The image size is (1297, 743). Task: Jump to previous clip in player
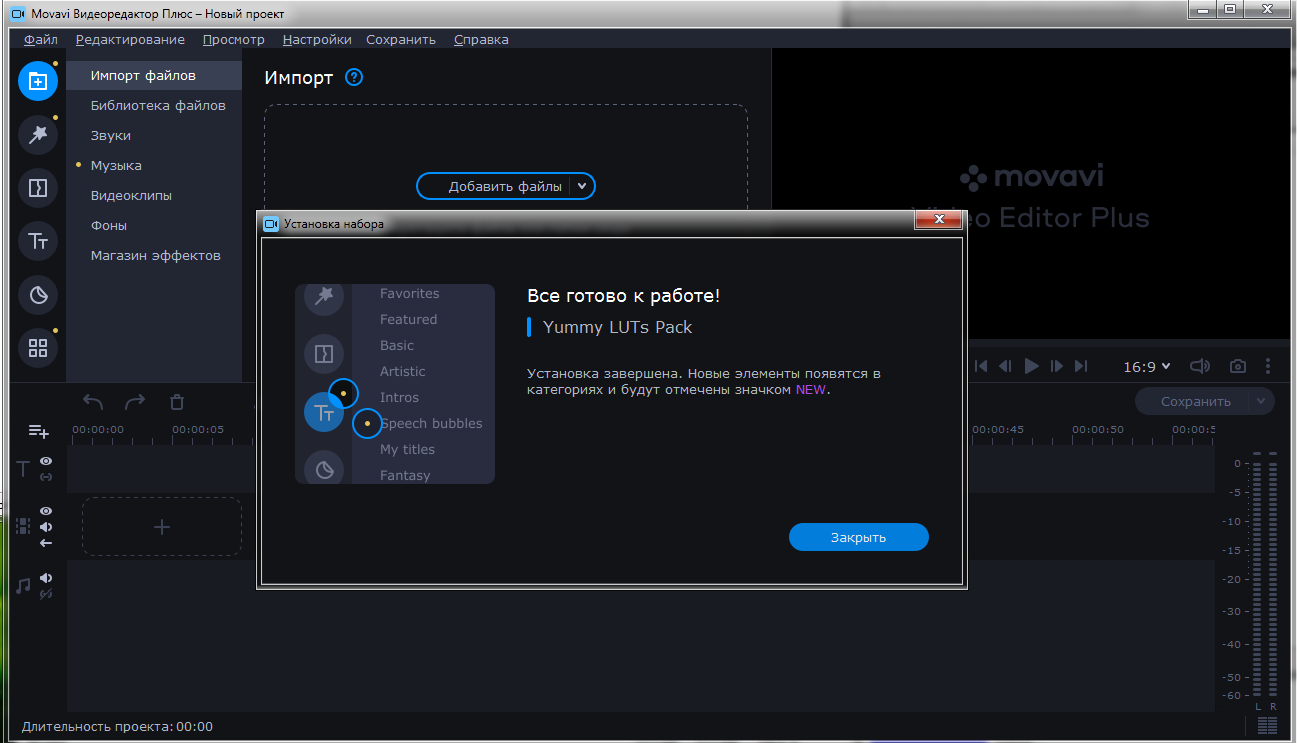coord(982,367)
